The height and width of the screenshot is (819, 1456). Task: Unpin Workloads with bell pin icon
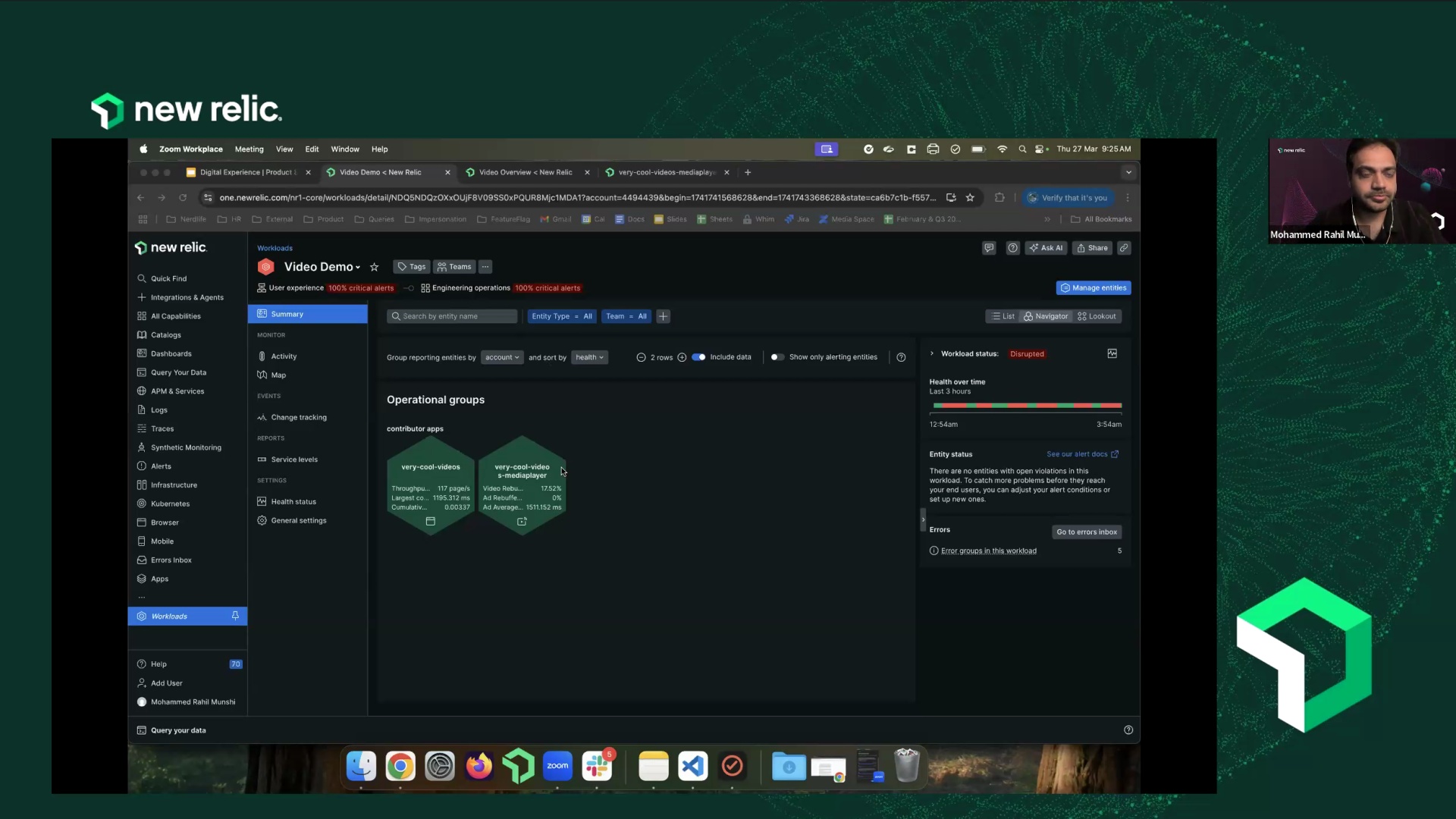[235, 616]
